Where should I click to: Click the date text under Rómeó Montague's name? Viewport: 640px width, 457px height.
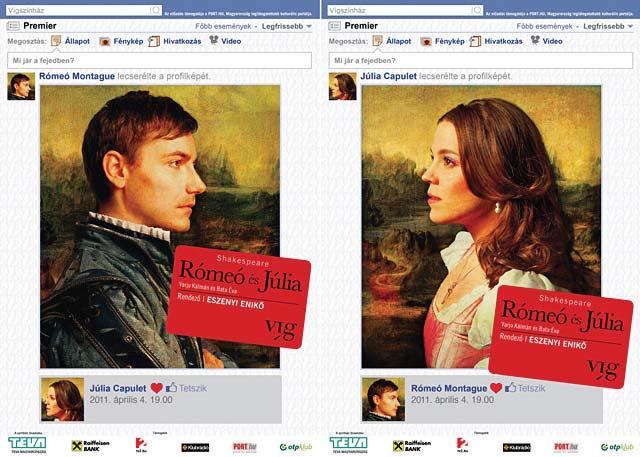coord(452,400)
